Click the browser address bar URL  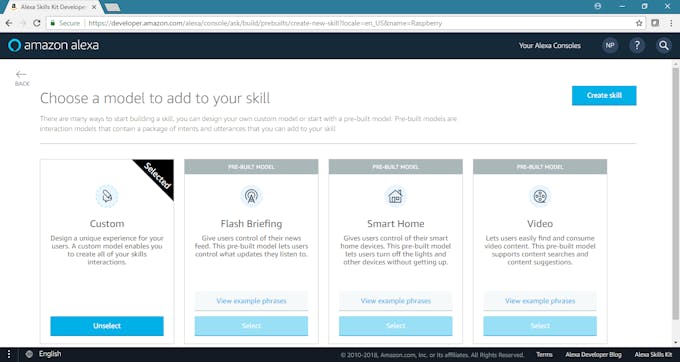tap(265, 23)
